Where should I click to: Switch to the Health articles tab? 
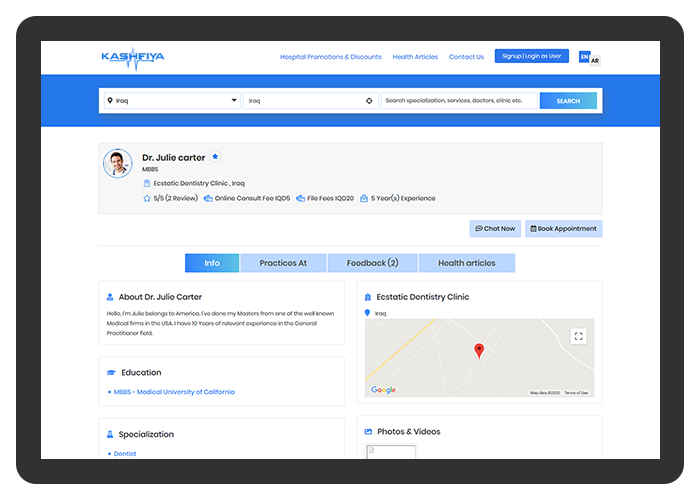coord(466,263)
